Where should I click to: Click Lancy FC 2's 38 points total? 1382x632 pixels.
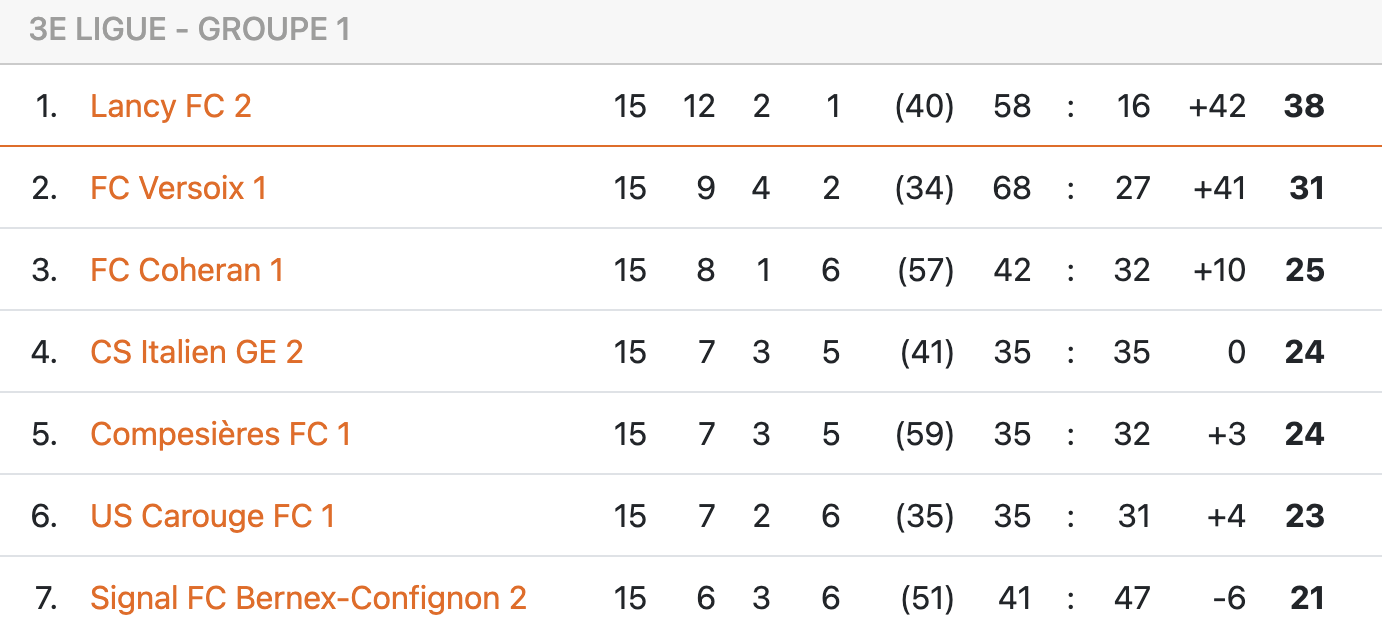[x=1304, y=106]
